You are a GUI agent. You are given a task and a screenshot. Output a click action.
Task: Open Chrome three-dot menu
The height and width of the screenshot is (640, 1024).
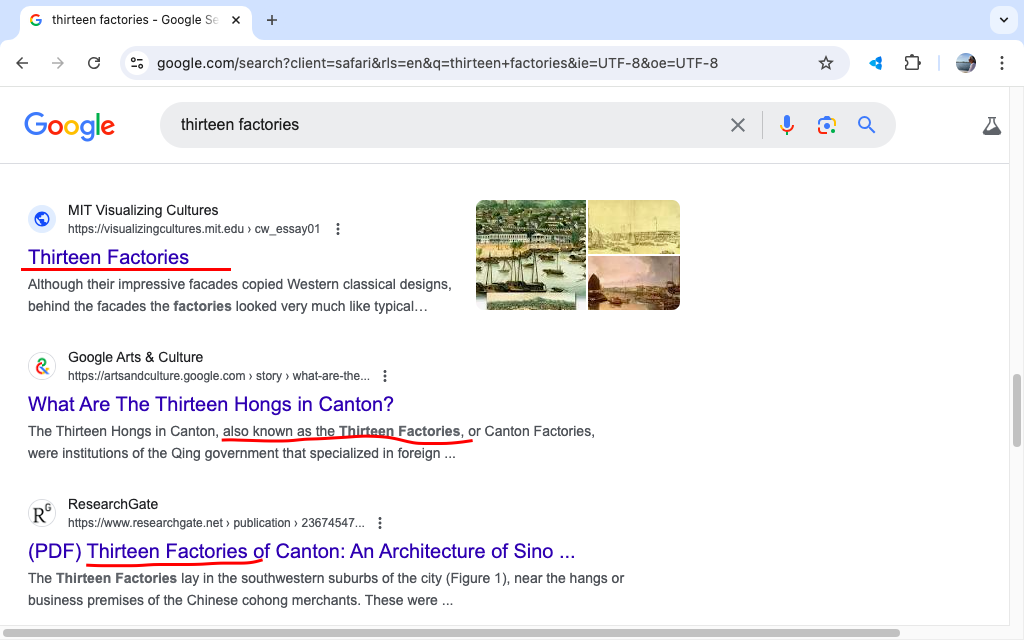[x=1001, y=63]
